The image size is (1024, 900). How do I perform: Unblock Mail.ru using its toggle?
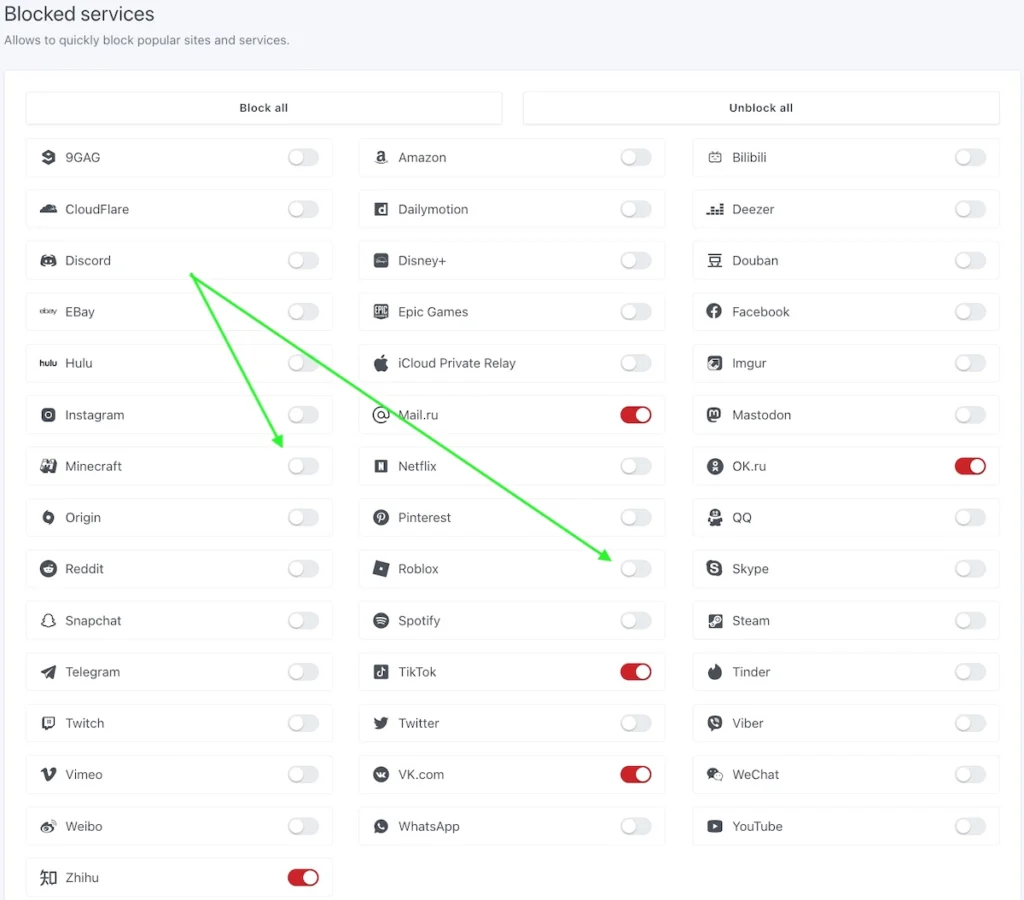pyautogui.click(x=636, y=415)
